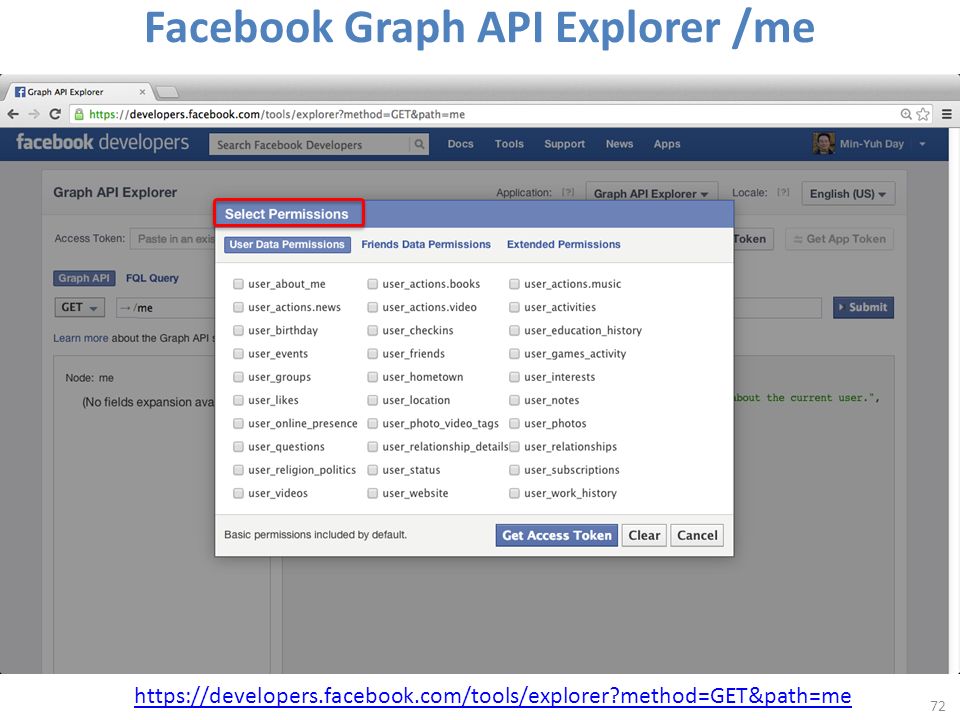Switch to Friends Data Permissions tab
This screenshot has width=960, height=720.
426,244
